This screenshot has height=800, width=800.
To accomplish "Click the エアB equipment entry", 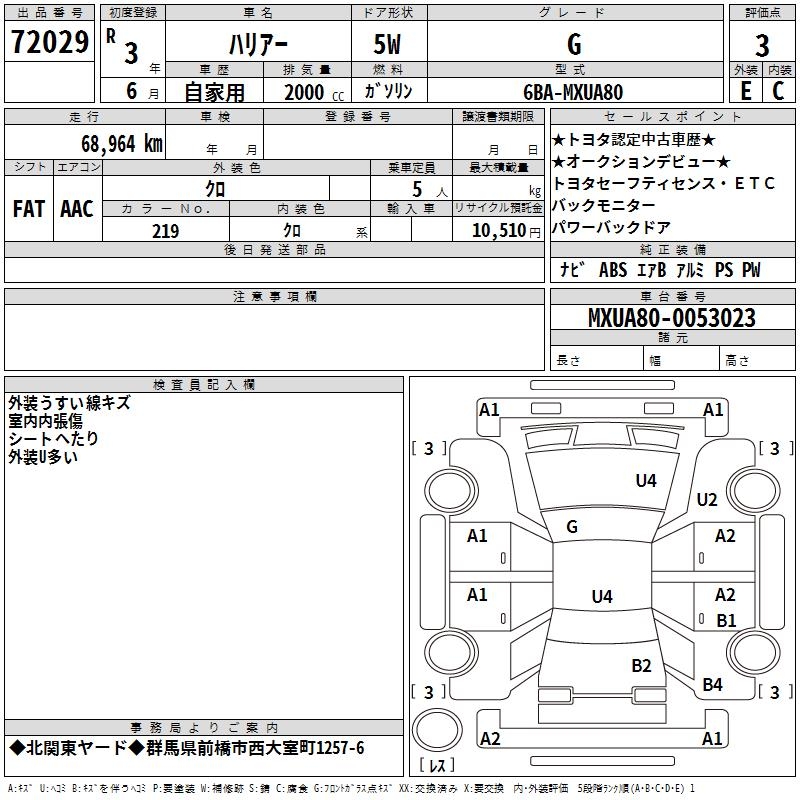I will 652,270.
